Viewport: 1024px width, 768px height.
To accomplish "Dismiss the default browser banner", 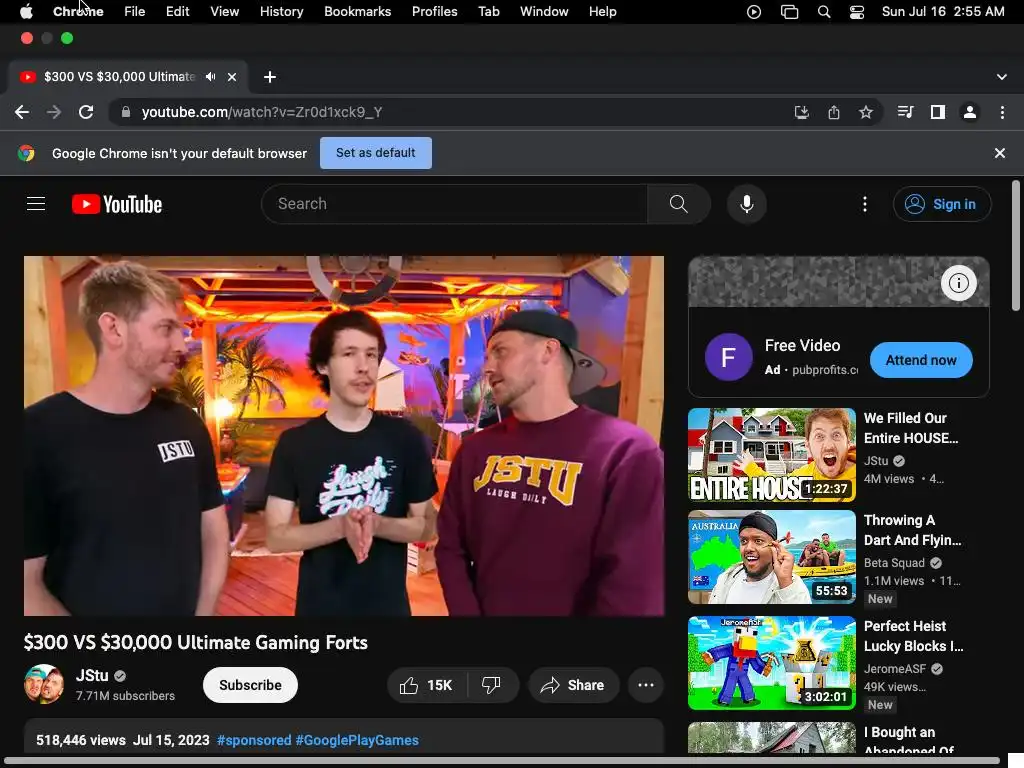I will (x=1000, y=153).
